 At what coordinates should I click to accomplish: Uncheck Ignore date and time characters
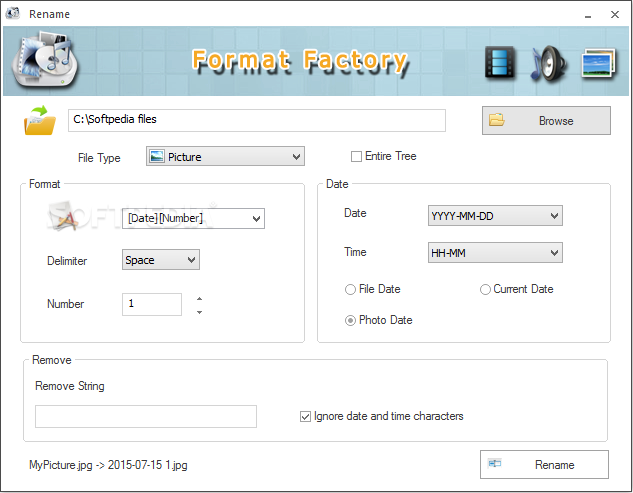pyautogui.click(x=305, y=416)
